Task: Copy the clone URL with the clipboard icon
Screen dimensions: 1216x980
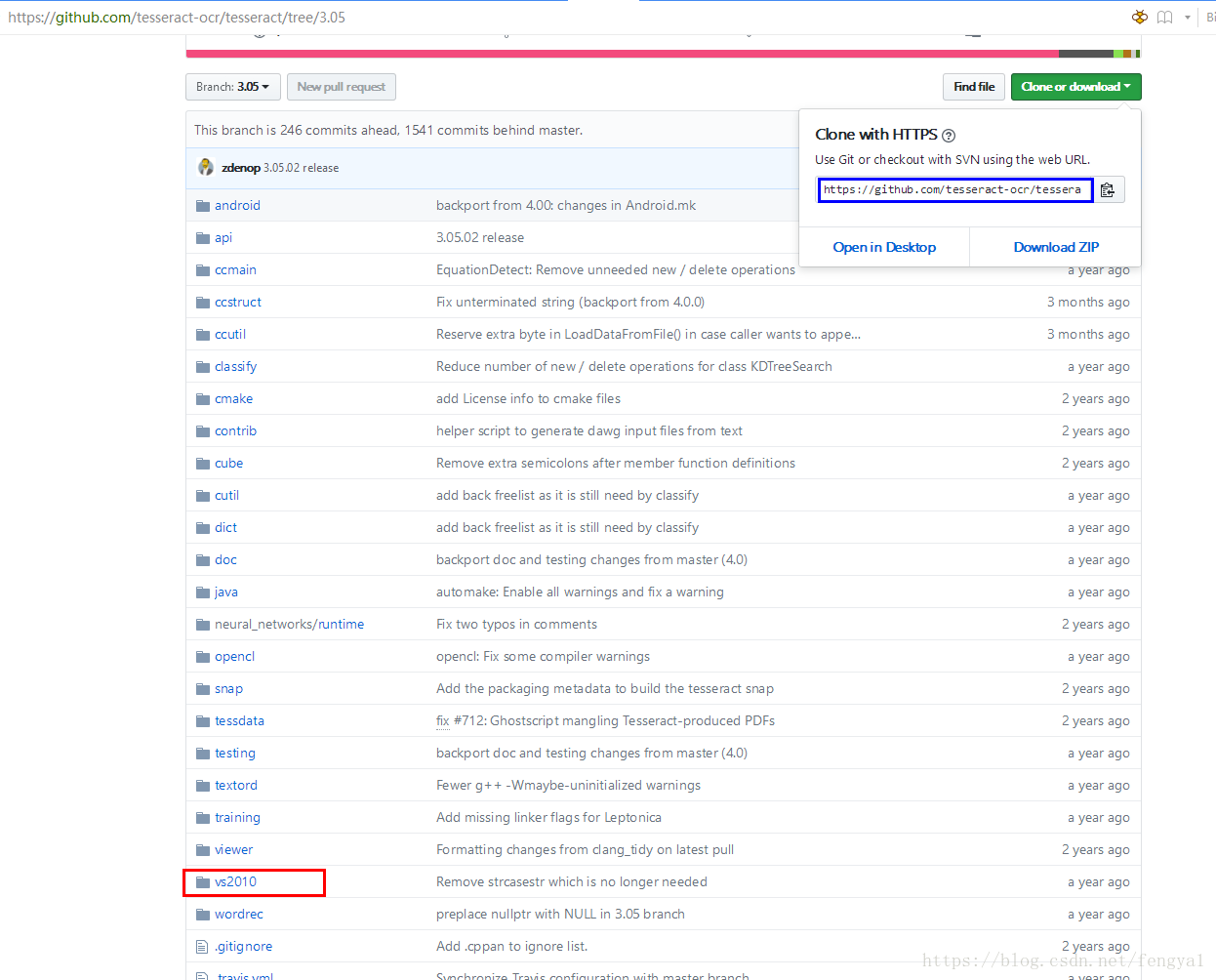Action: 1108,189
